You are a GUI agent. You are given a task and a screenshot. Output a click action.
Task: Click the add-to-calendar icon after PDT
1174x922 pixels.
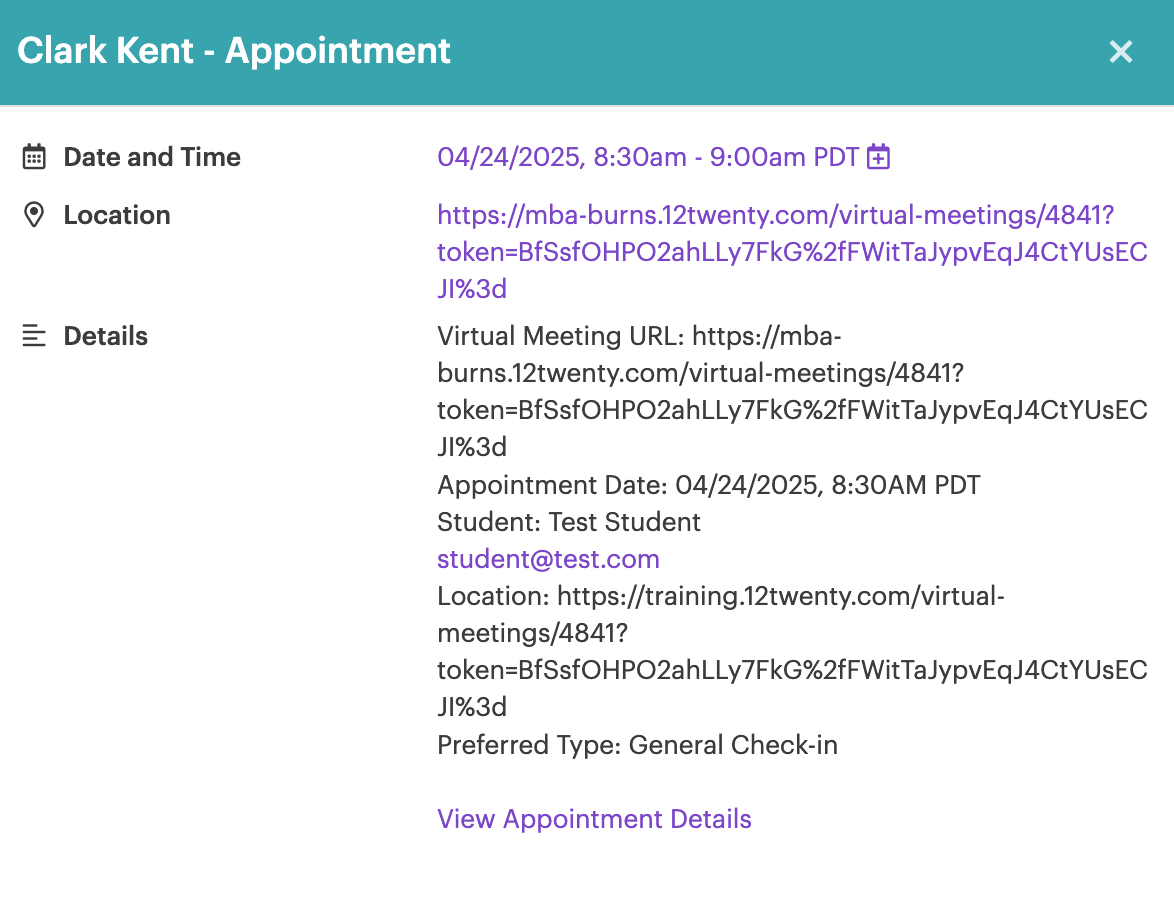click(x=878, y=157)
